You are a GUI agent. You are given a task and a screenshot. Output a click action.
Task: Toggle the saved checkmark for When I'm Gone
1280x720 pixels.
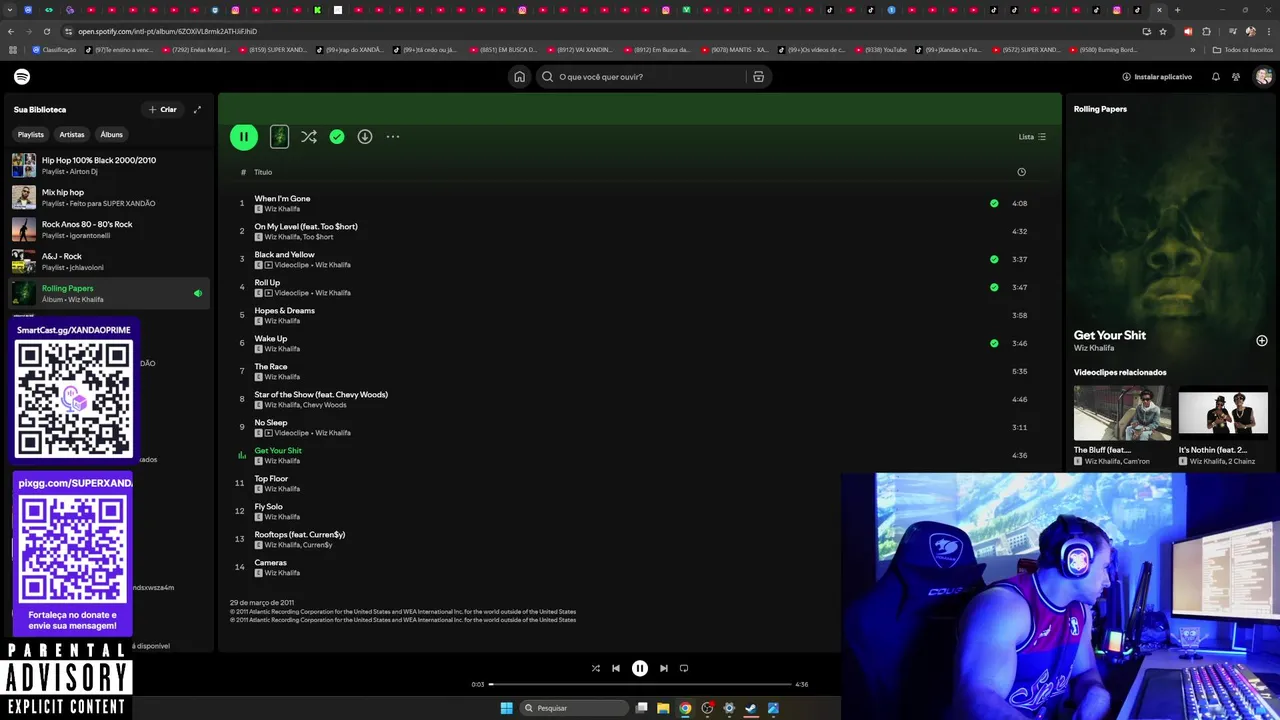[994, 203]
